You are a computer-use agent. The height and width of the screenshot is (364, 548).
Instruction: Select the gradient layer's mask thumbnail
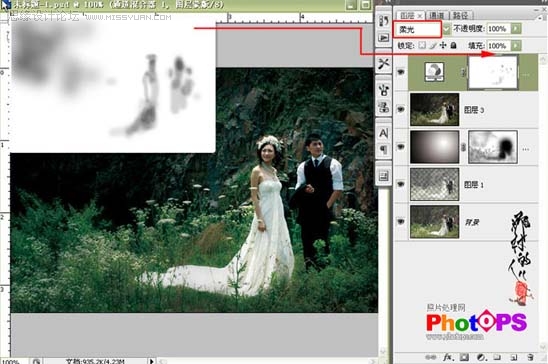click(x=493, y=147)
